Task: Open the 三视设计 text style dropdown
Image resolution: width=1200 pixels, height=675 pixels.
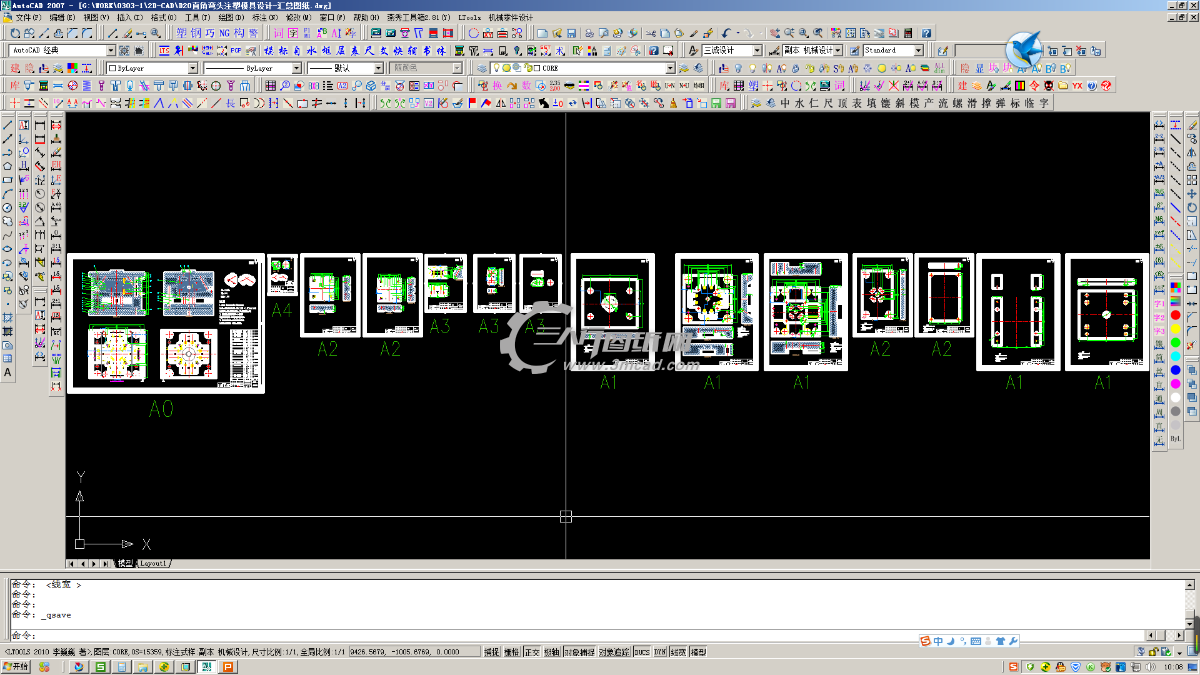Action: click(732, 50)
